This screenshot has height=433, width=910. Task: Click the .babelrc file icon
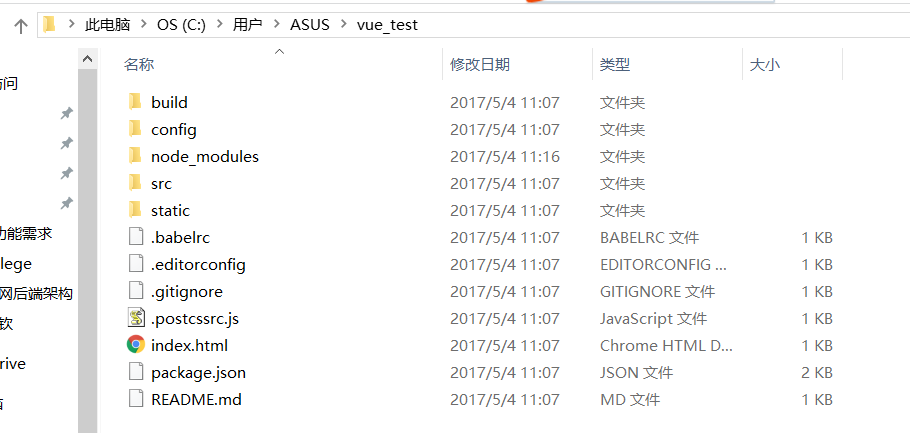point(136,237)
